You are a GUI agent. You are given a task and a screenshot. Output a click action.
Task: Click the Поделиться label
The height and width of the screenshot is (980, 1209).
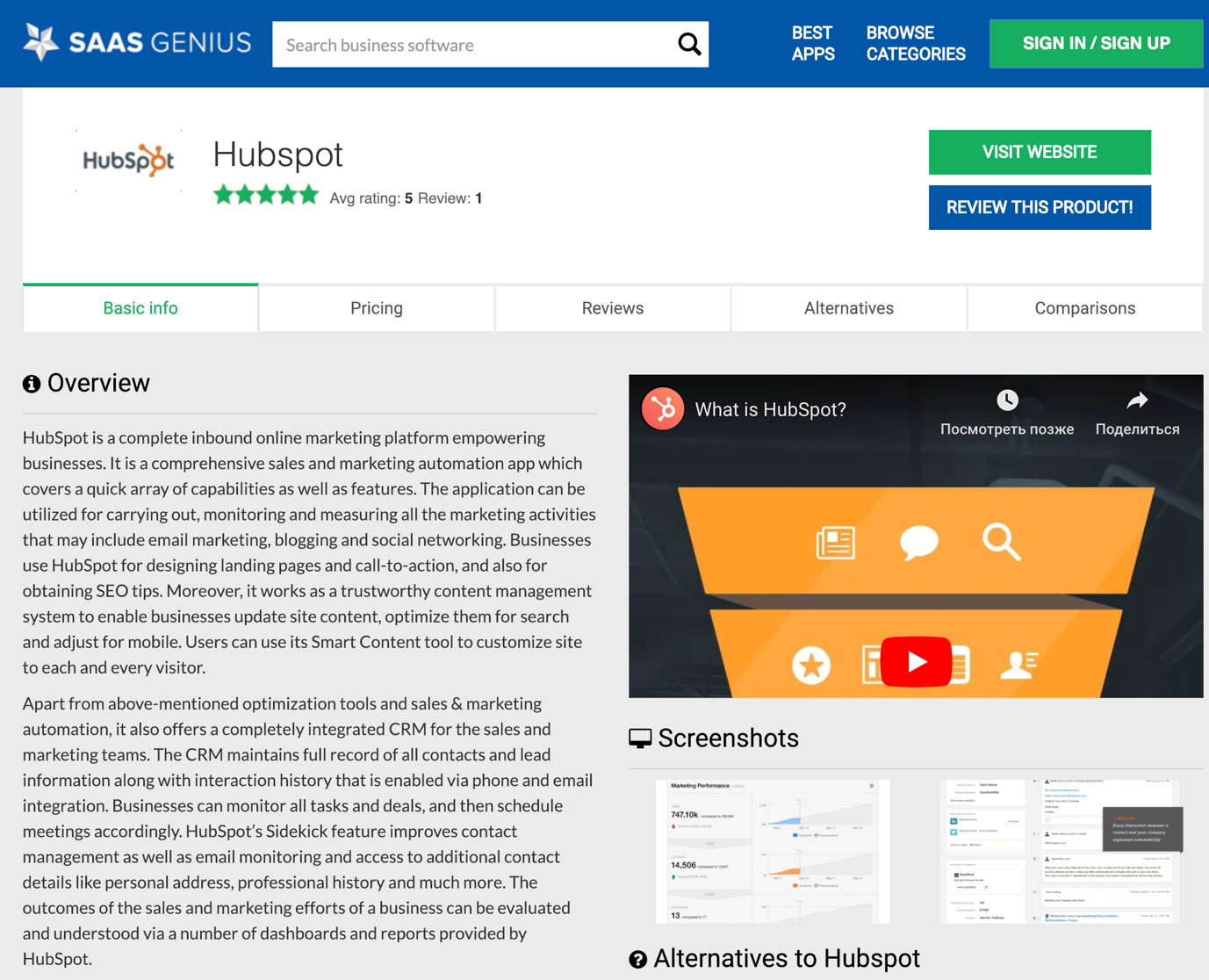[1137, 429]
